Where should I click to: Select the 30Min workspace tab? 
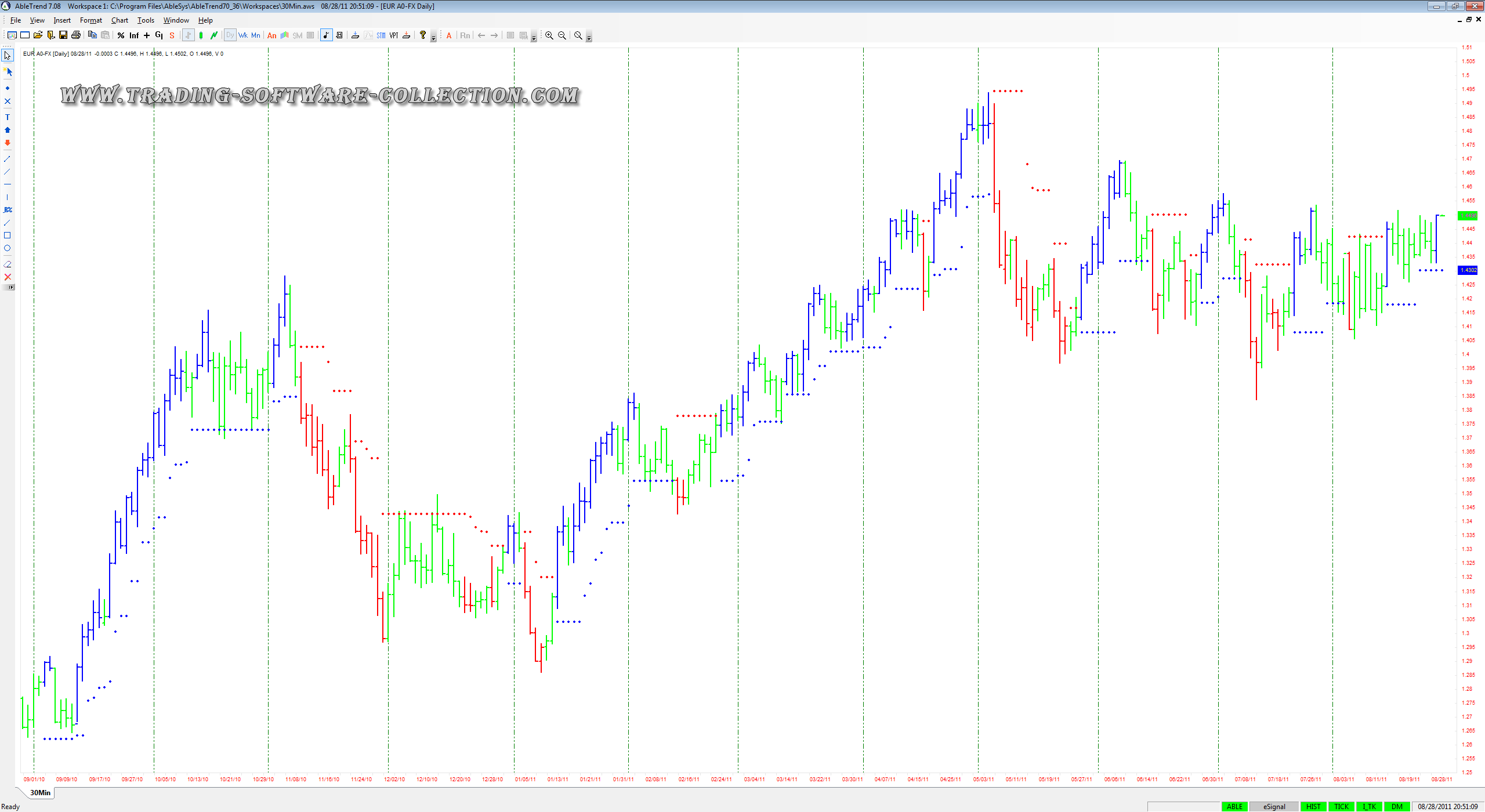[x=41, y=792]
